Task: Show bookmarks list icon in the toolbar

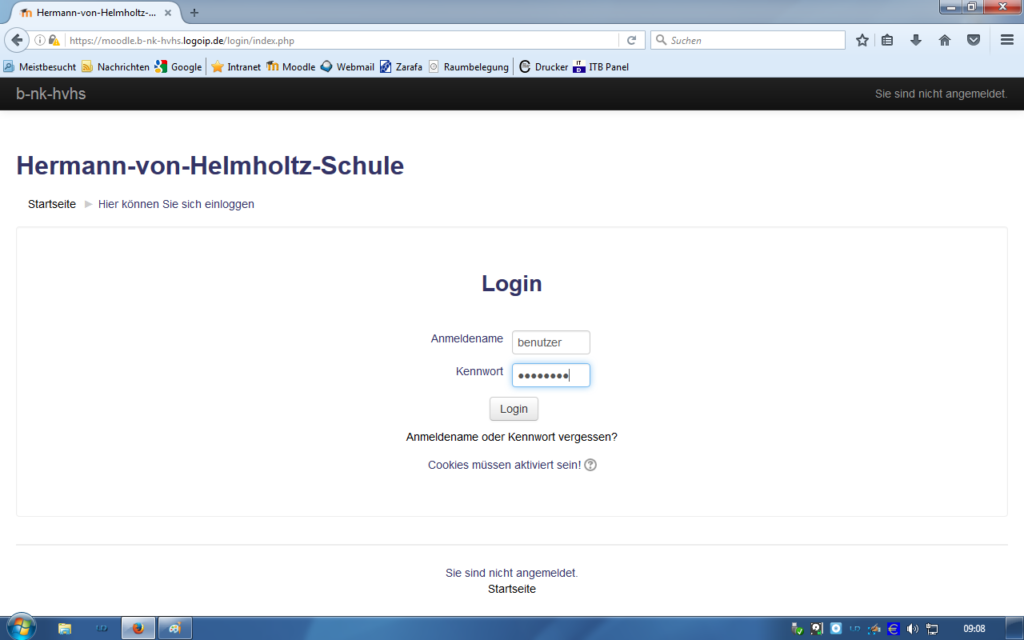Action: (x=887, y=40)
